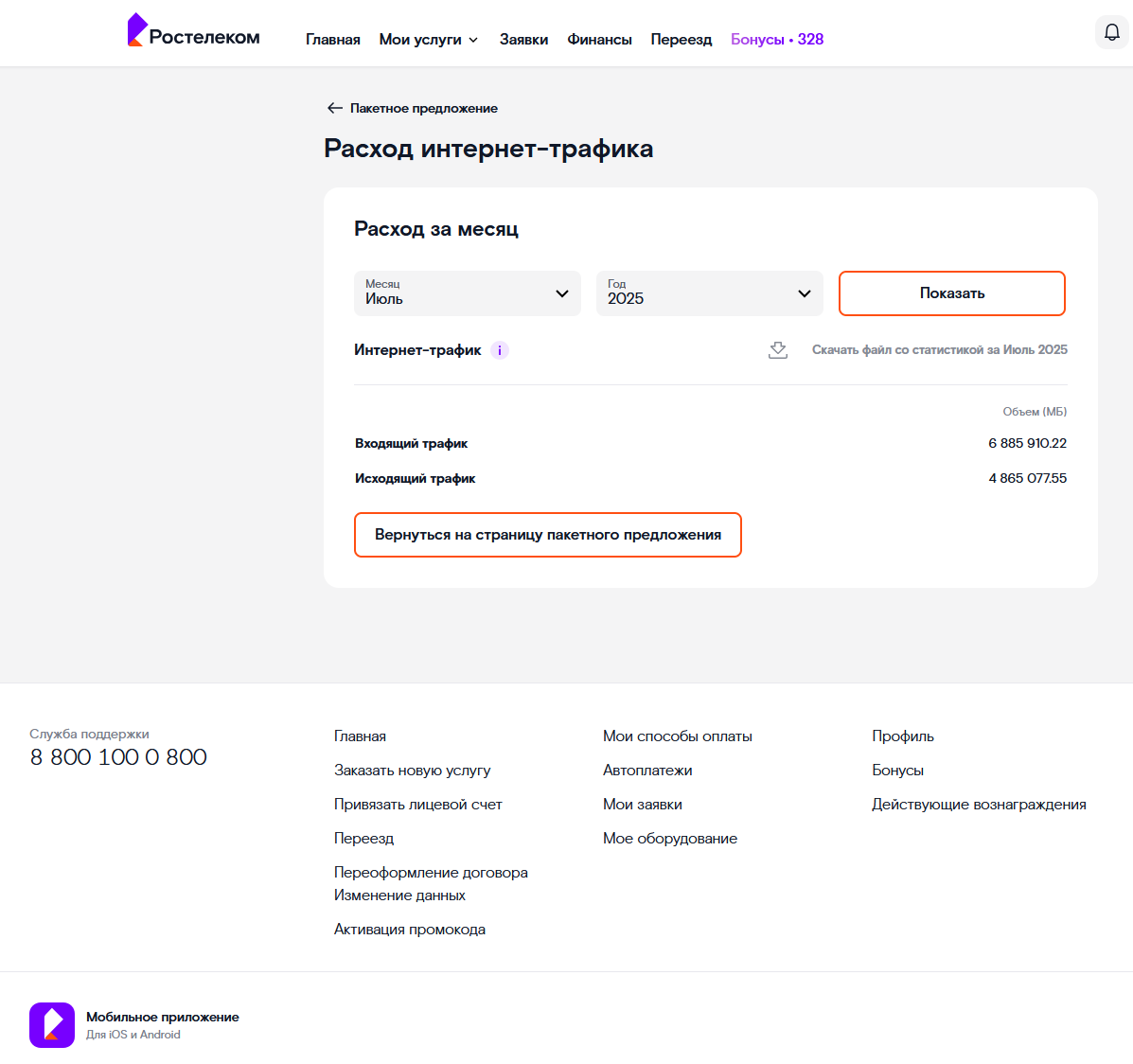The height and width of the screenshot is (1064, 1133).
Task: Click footer link Автоплатежи
Action: (x=647, y=770)
